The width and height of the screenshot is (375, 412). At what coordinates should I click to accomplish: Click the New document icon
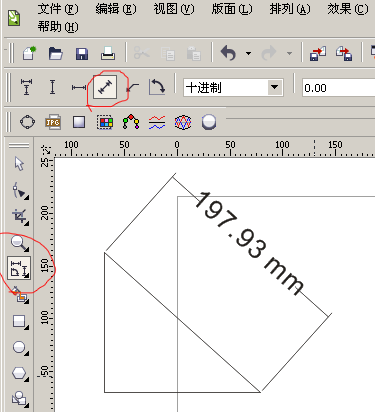[29, 53]
